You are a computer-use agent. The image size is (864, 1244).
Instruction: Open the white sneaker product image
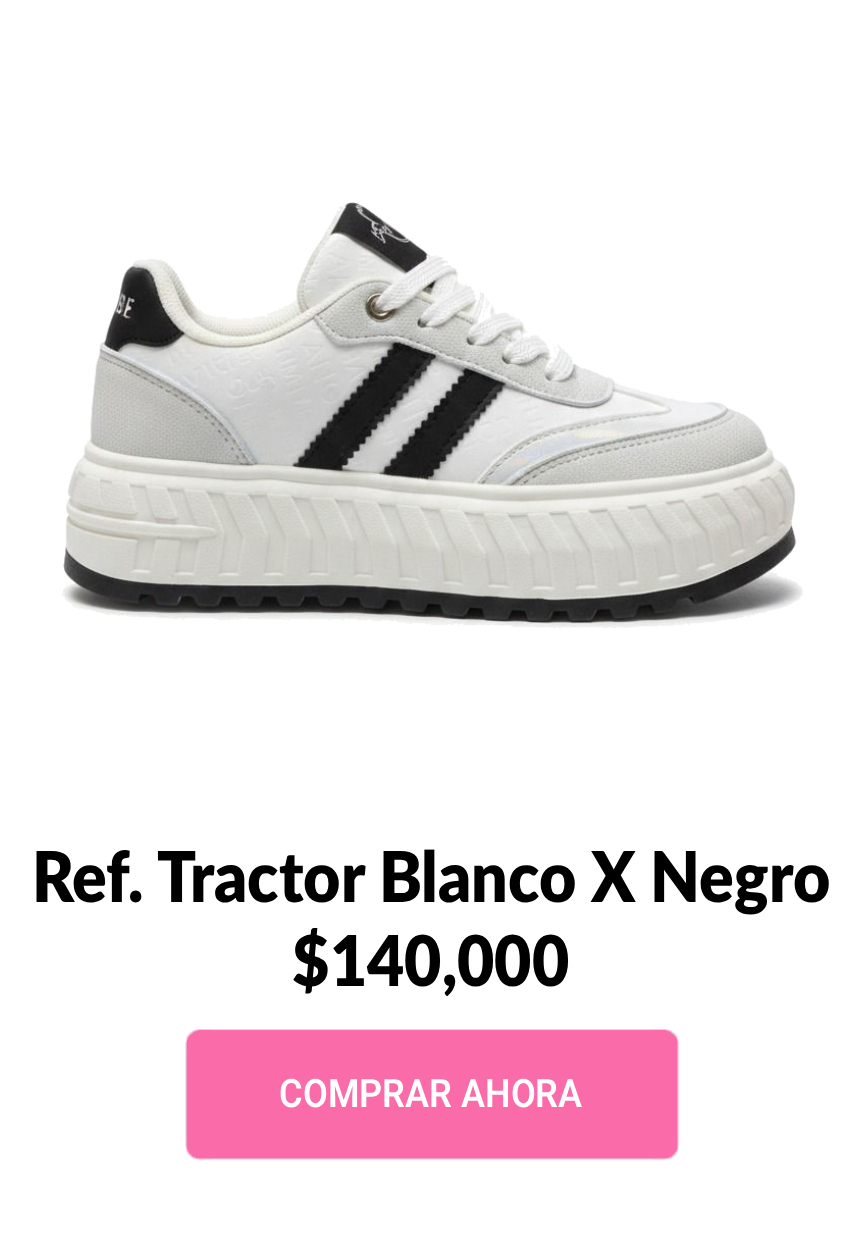[430, 412]
